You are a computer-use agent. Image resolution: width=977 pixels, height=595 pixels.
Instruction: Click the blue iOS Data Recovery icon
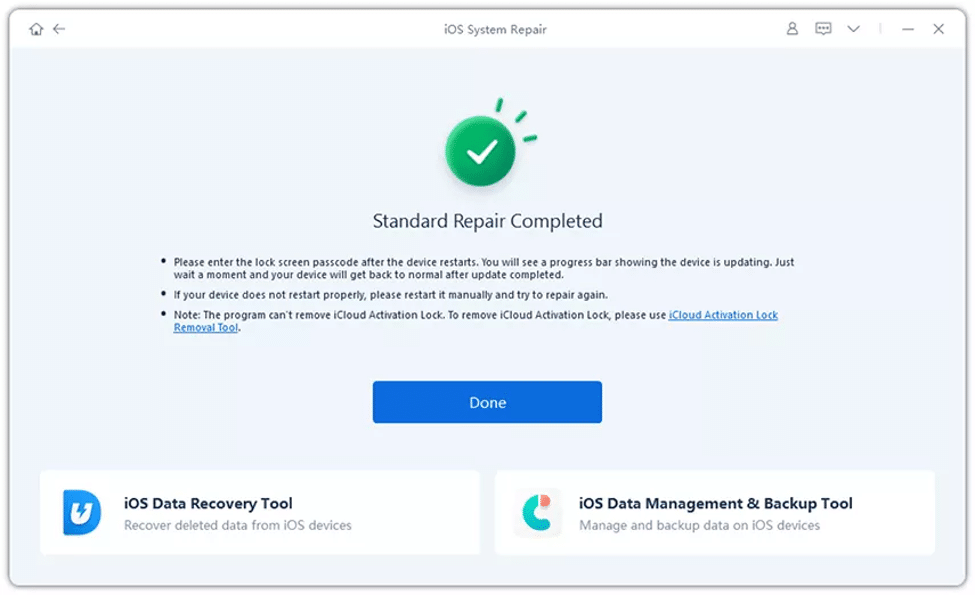point(82,513)
